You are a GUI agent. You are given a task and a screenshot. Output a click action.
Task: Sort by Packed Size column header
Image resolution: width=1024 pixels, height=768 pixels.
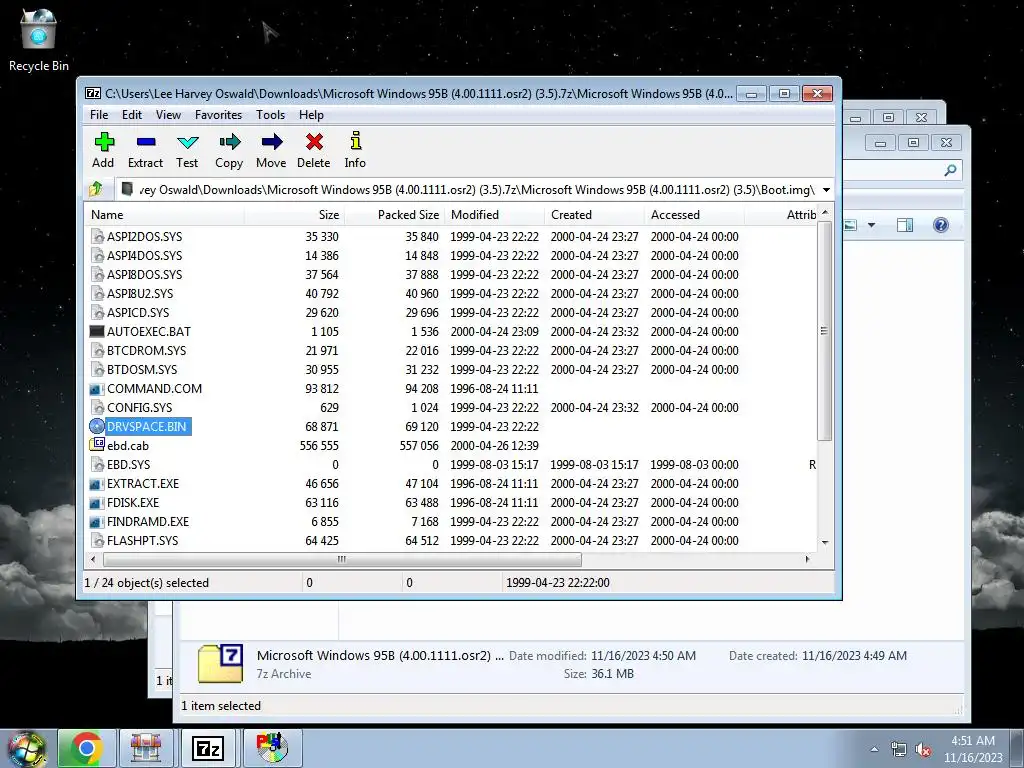click(x=394, y=215)
